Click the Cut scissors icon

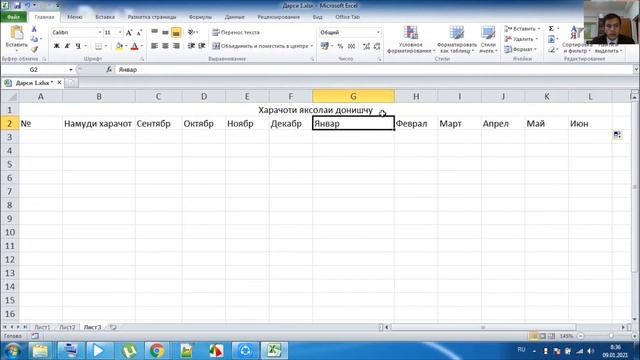click(34, 29)
